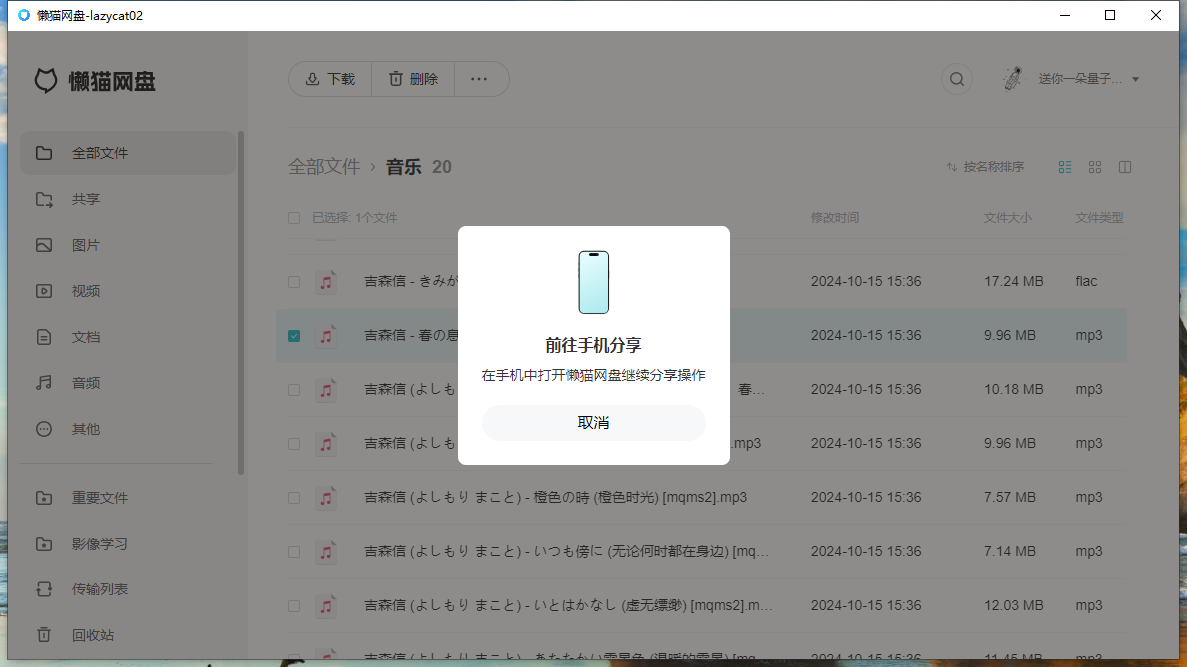Open the more actions ellipsis menu
1187x667 pixels.
point(479,79)
